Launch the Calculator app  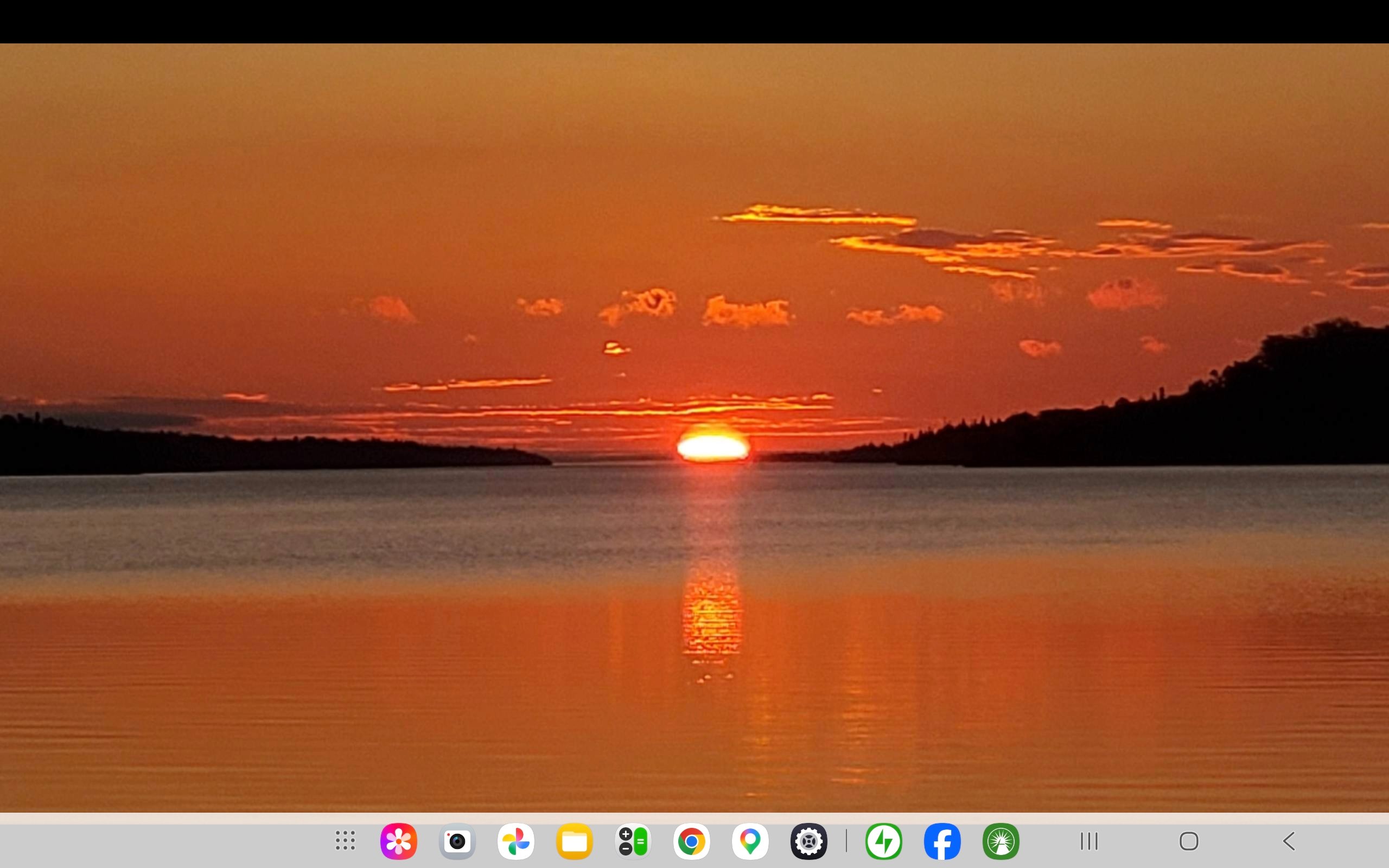633,841
